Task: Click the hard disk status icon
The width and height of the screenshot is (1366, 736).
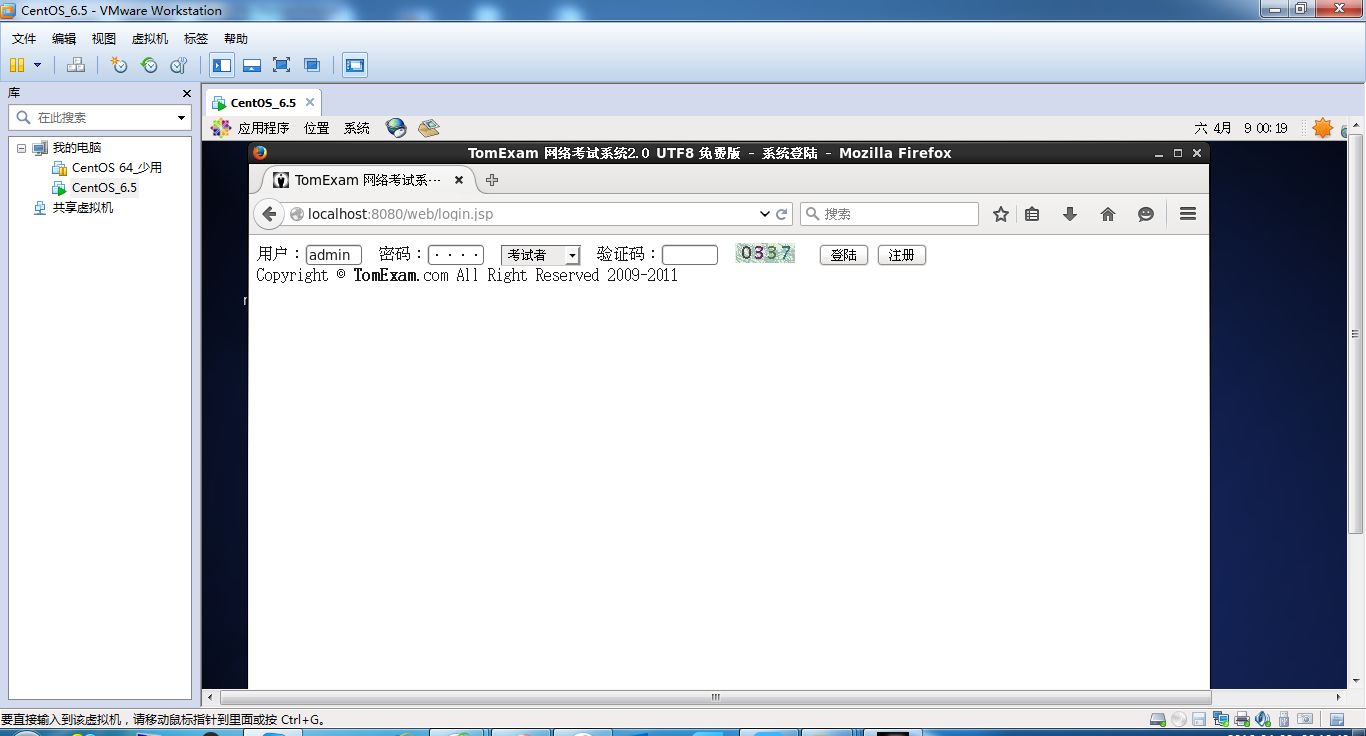Action: coord(1158,719)
